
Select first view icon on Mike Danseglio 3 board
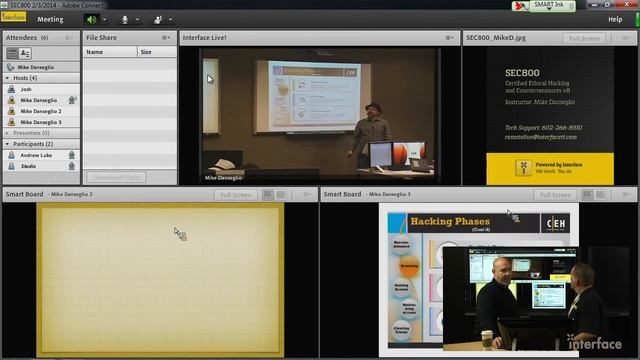587,195
